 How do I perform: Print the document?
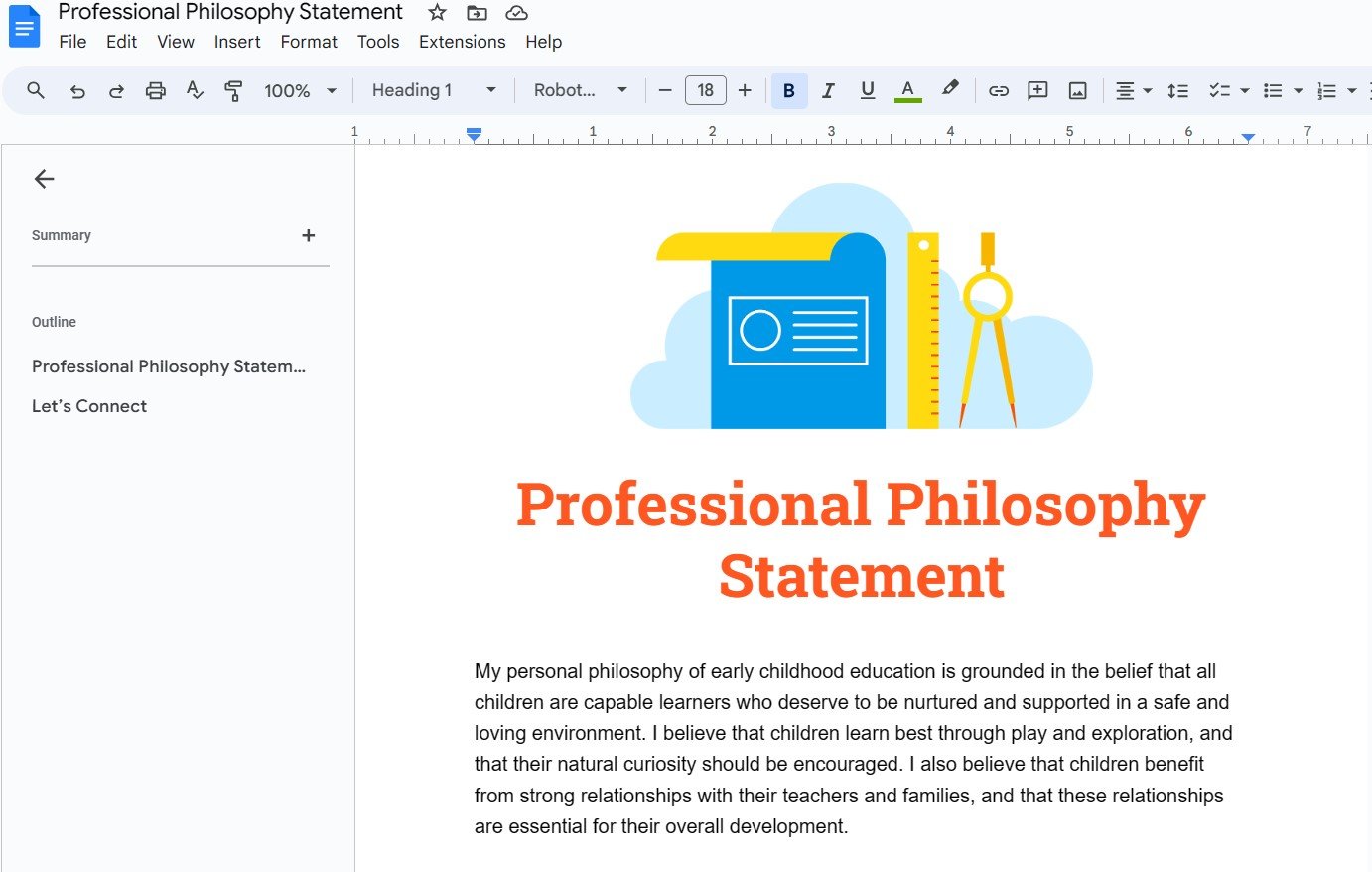point(155,90)
